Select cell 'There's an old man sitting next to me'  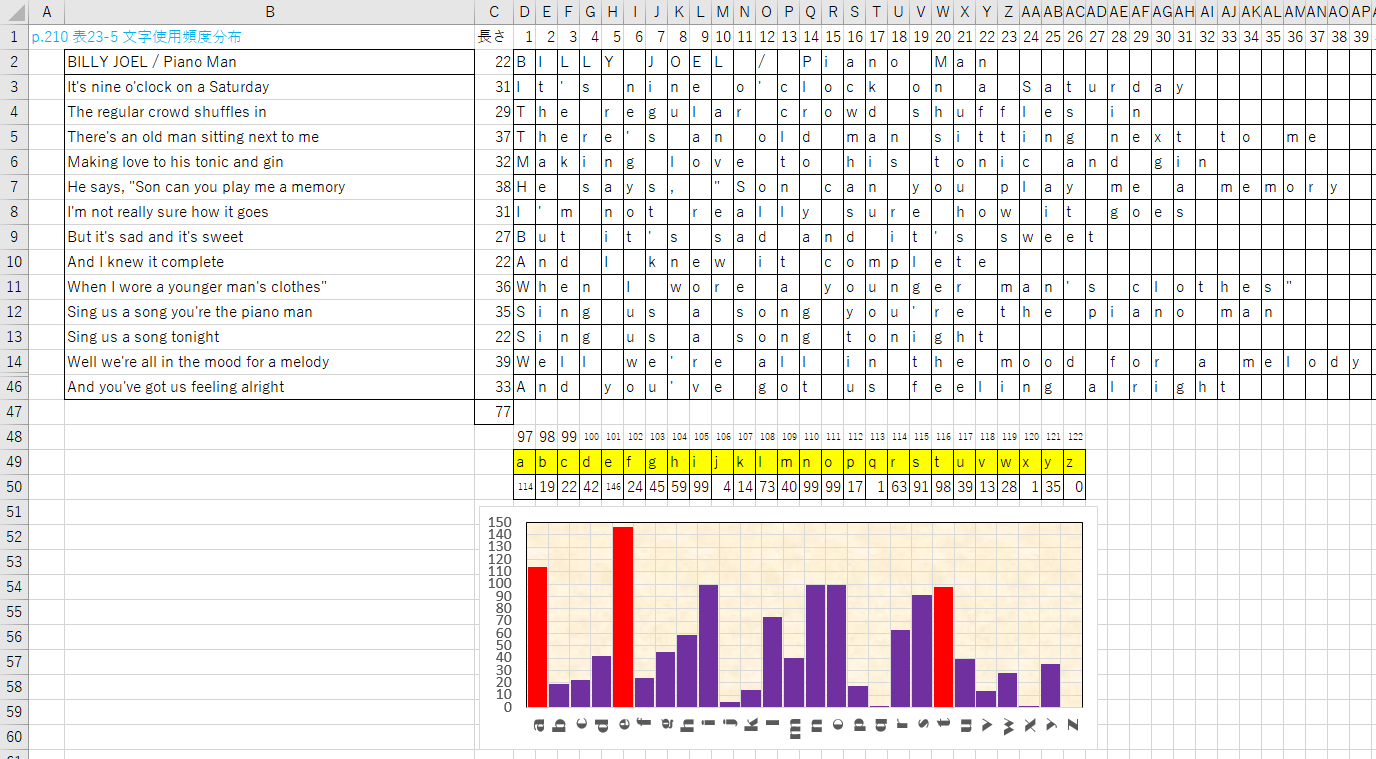(269, 137)
